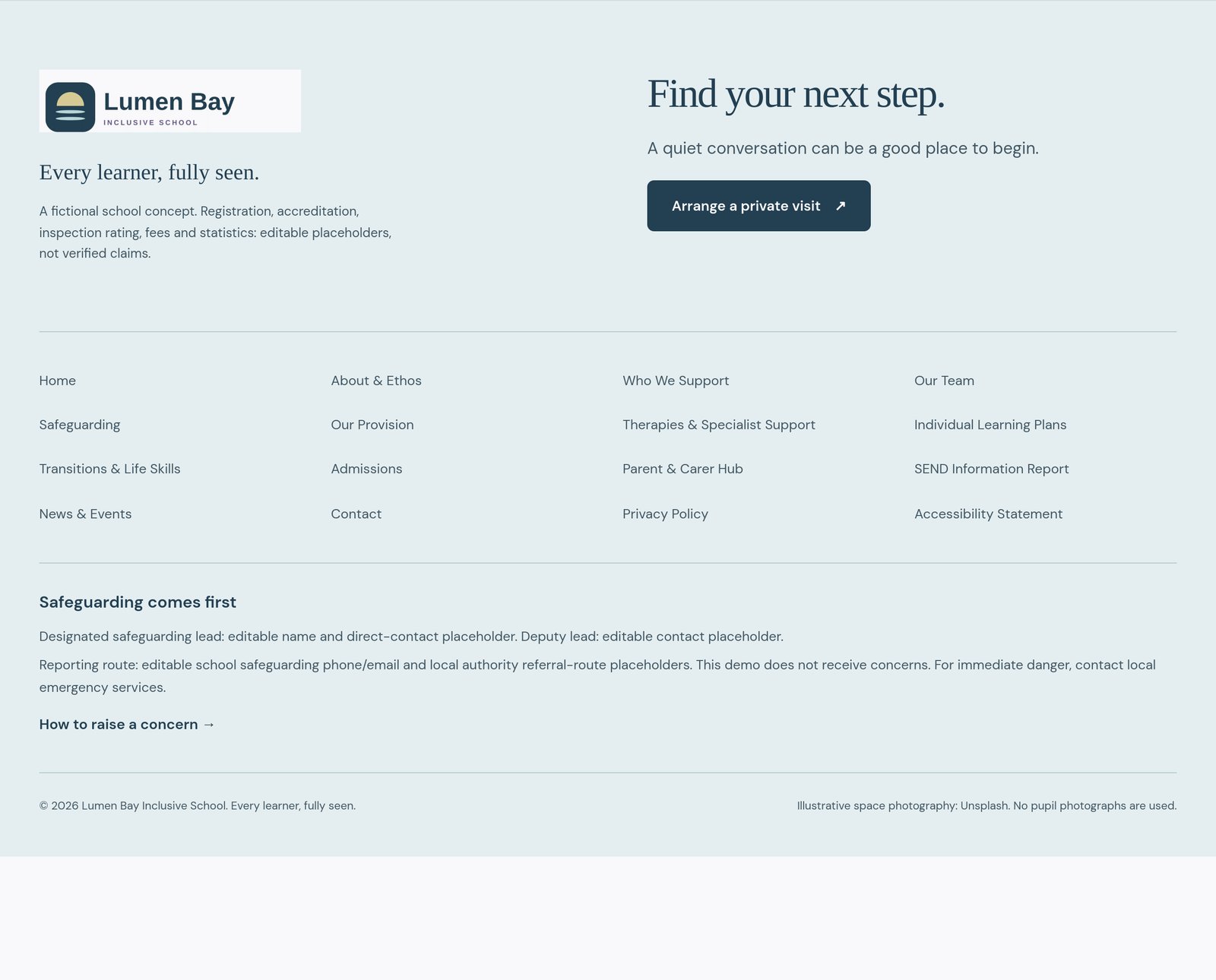Click the Find your next step heading

click(796, 94)
